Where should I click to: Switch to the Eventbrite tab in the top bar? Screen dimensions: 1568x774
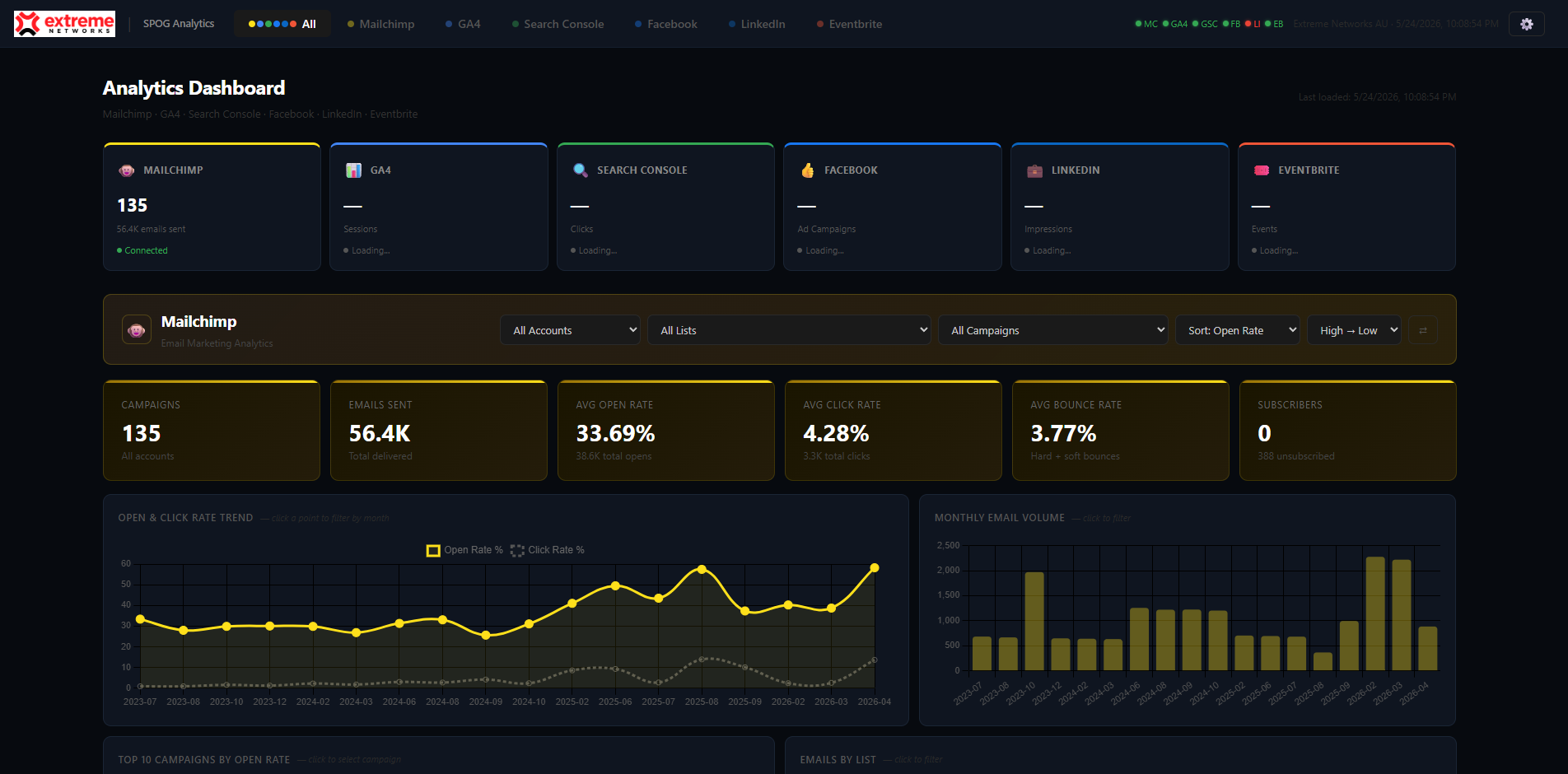[x=849, y=24]
